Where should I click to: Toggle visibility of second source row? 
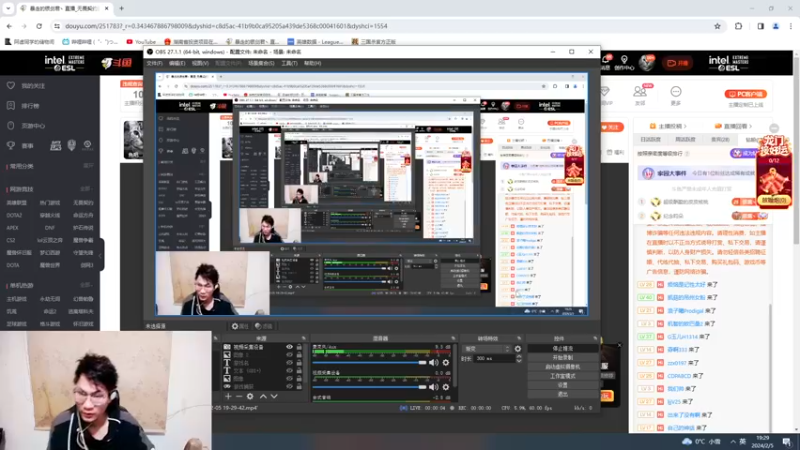(x=289, y=355)
